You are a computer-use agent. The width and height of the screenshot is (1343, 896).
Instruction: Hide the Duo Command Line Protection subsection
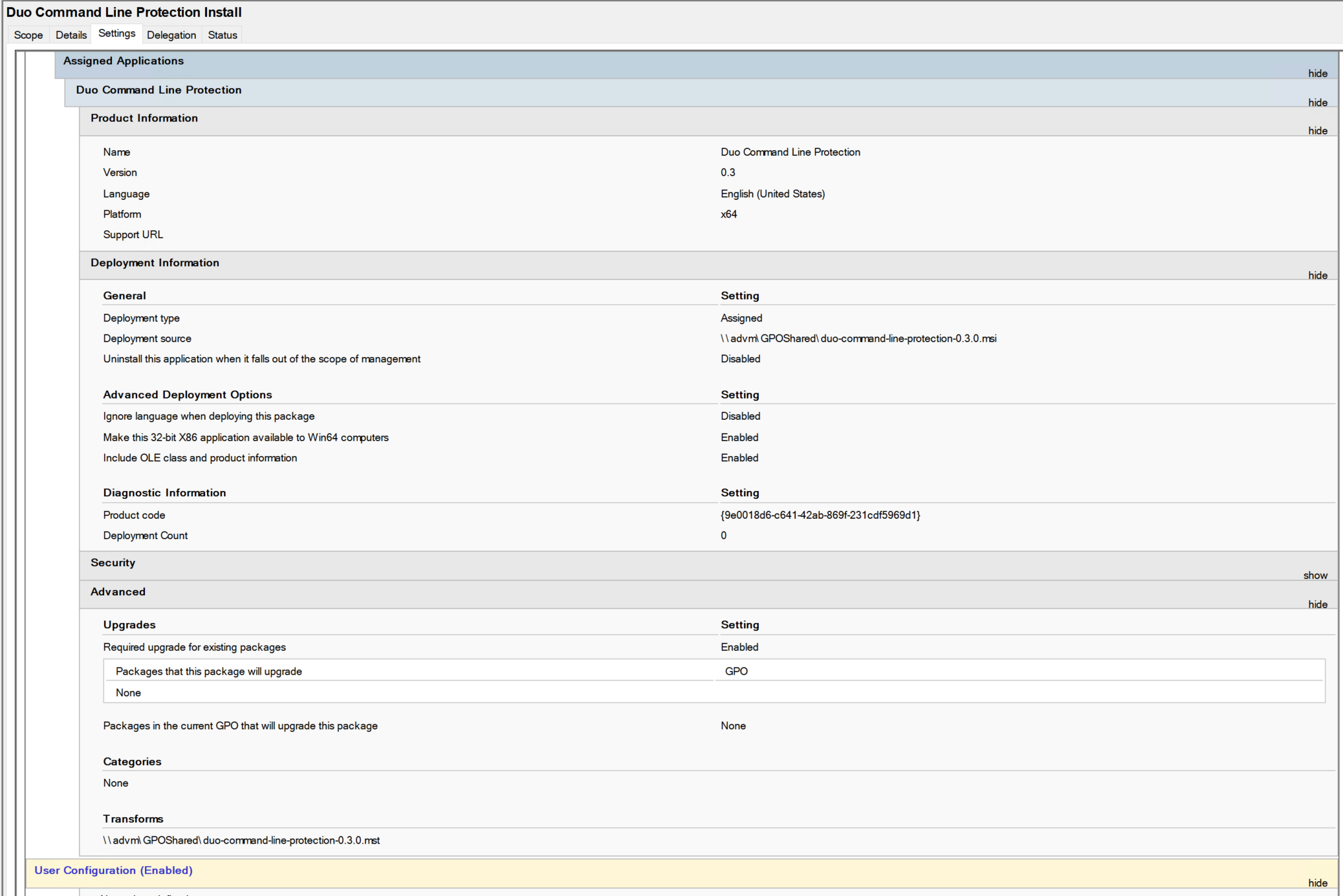tap(1318, 102)
